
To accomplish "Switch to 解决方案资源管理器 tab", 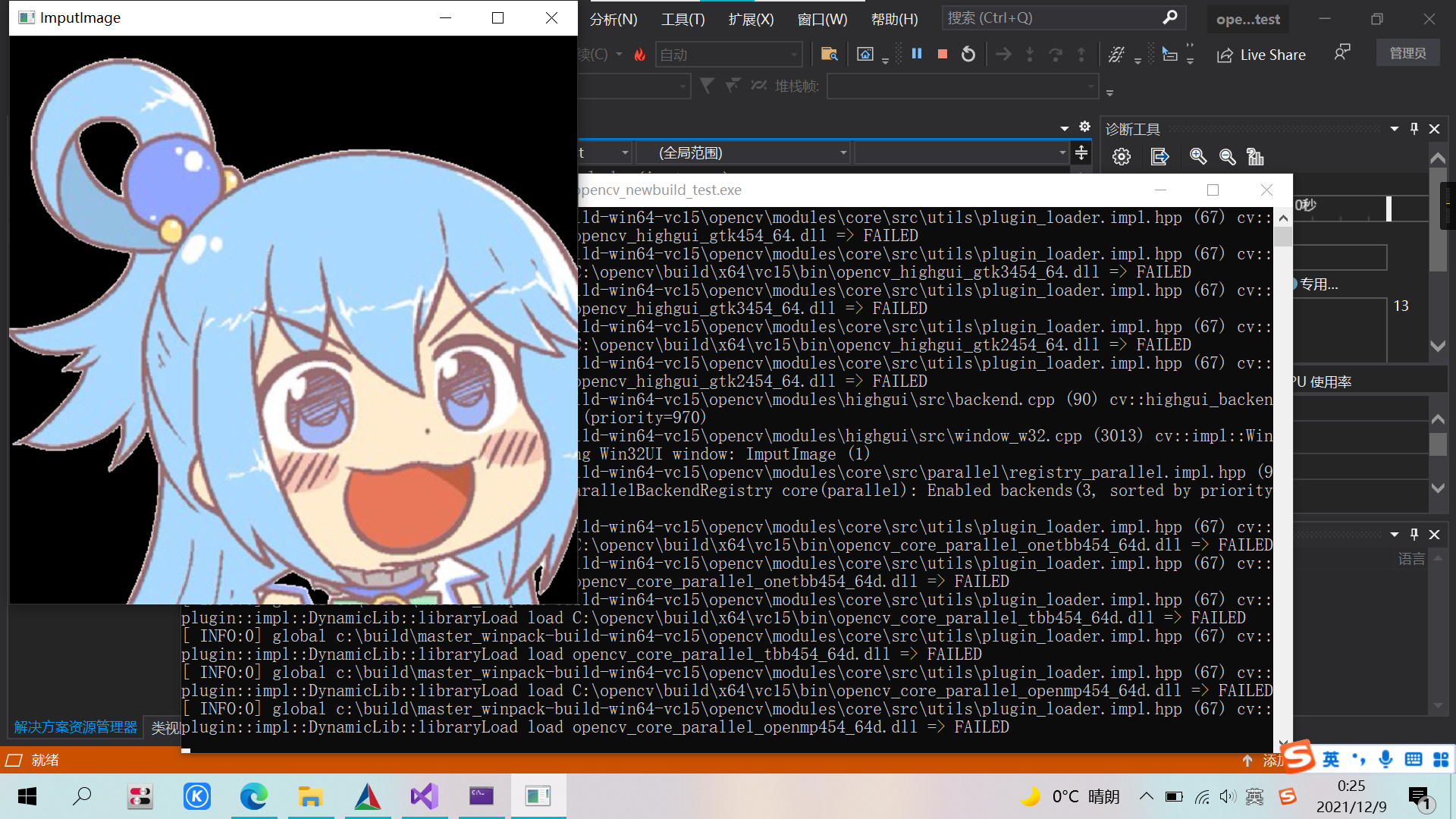I will [75, 727].
